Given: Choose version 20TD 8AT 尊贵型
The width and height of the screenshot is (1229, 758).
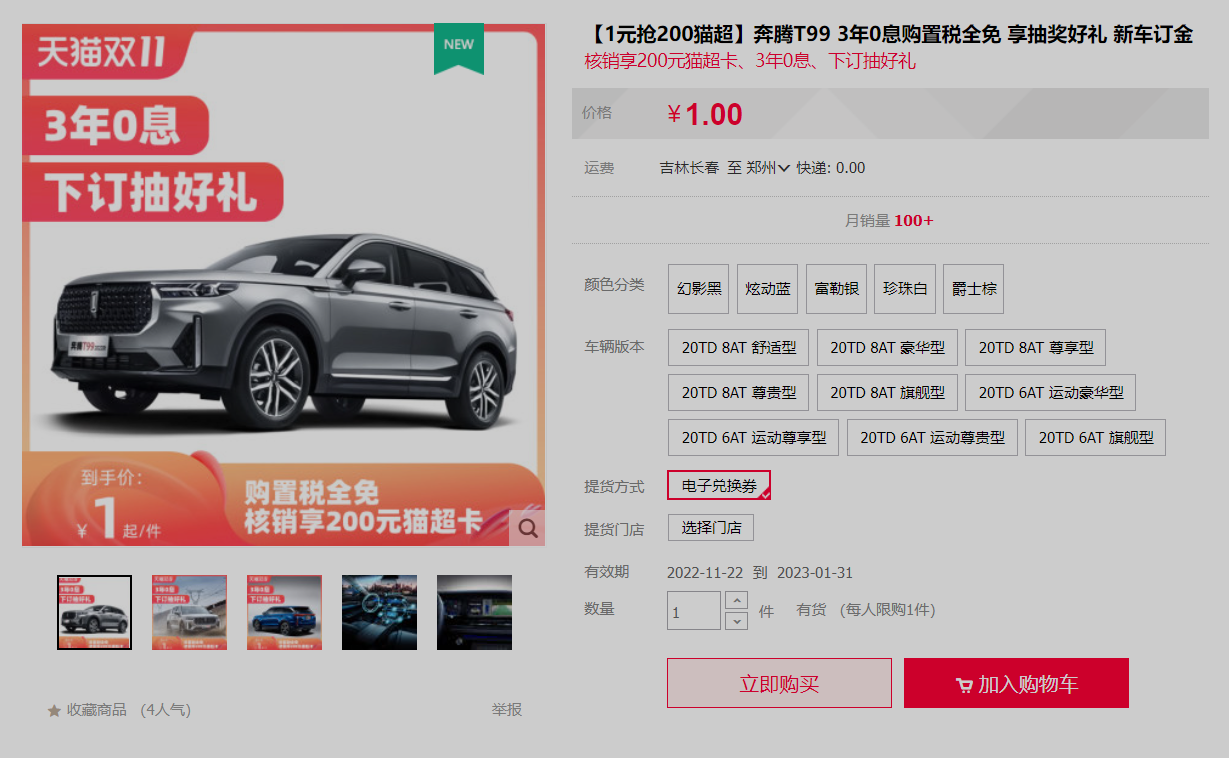Looking at the screenshot, I should tap(739, 393).
